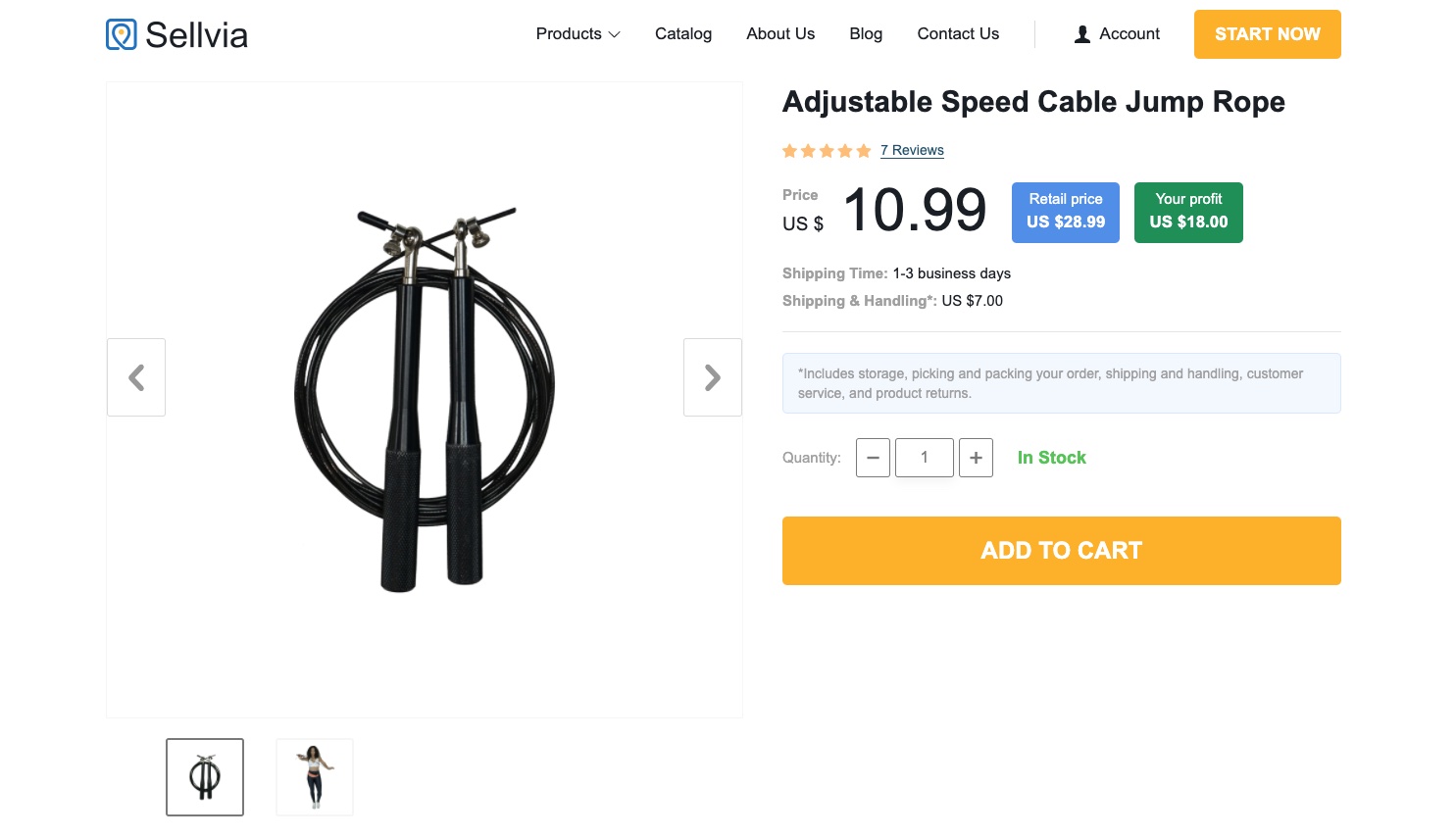Open the Catalog page
1456x838 pixels.
click(x=683, y=34)
